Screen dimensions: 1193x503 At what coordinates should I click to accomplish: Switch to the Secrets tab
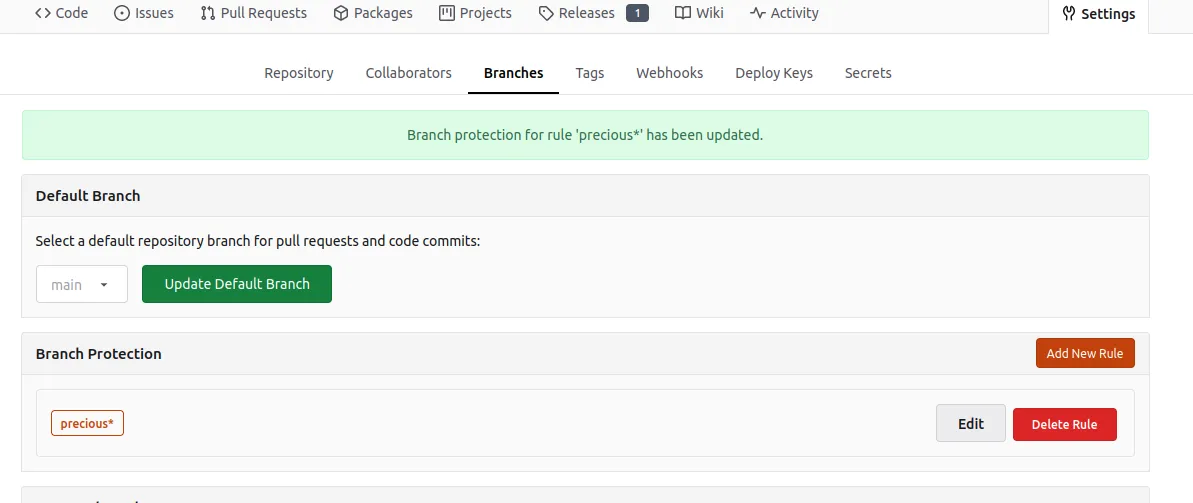[868, 73]
